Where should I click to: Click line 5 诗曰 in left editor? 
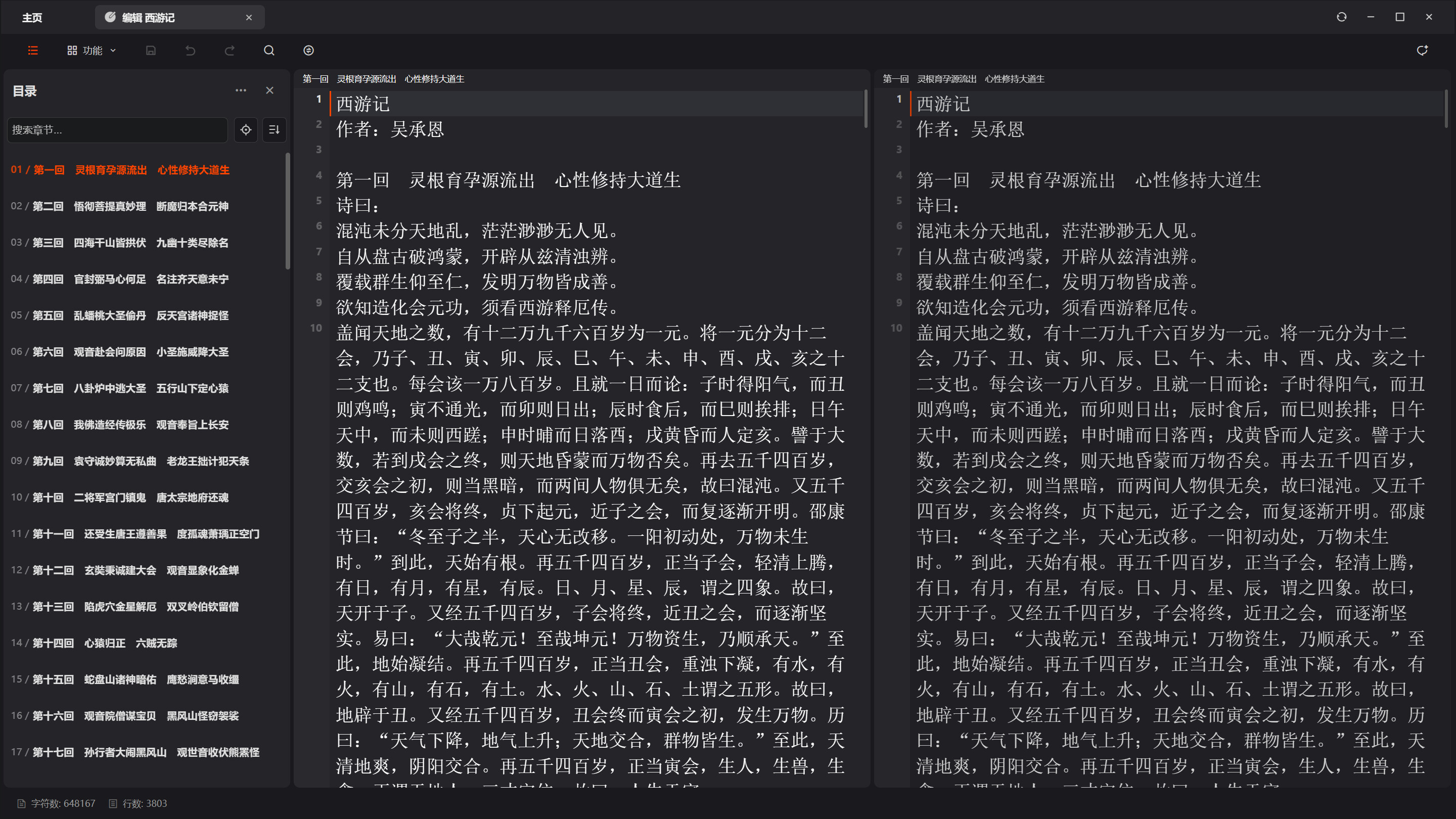[x=358, y=206]
